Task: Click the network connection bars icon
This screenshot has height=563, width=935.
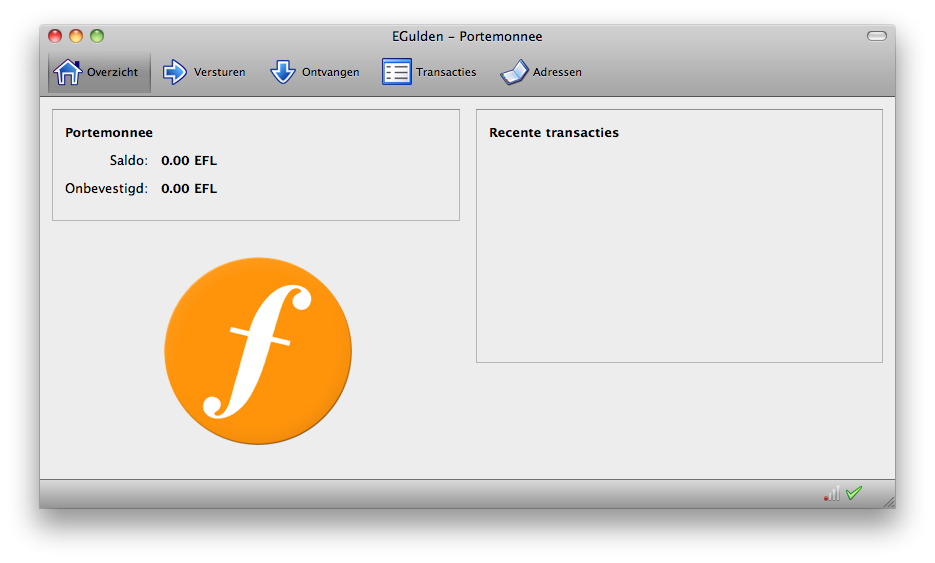Action: (x=832, y=493)
